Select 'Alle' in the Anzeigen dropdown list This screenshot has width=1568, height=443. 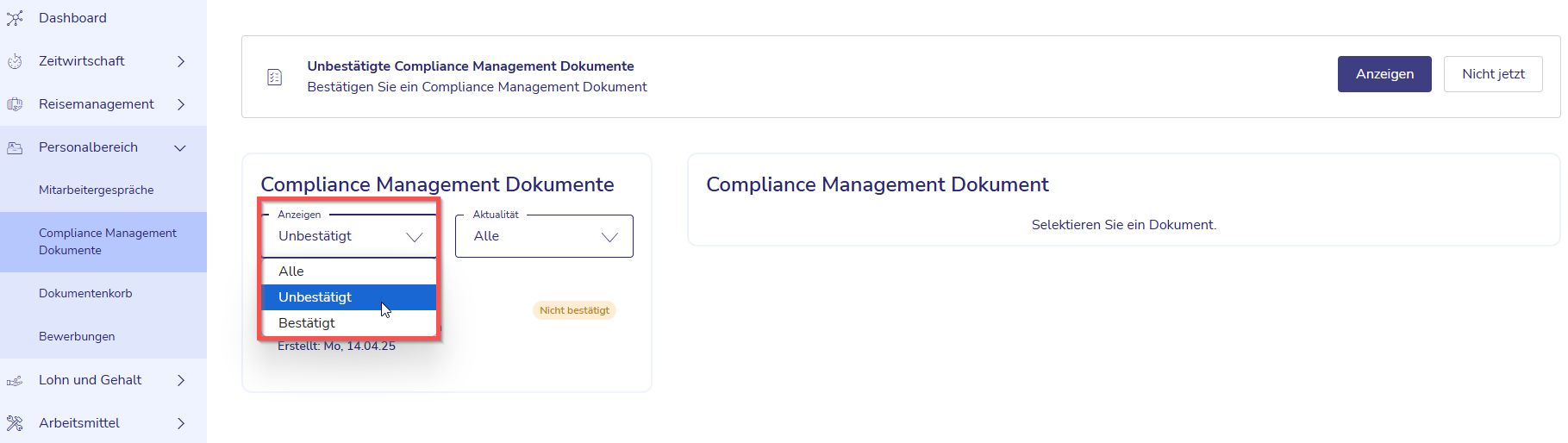pos(349,271)
